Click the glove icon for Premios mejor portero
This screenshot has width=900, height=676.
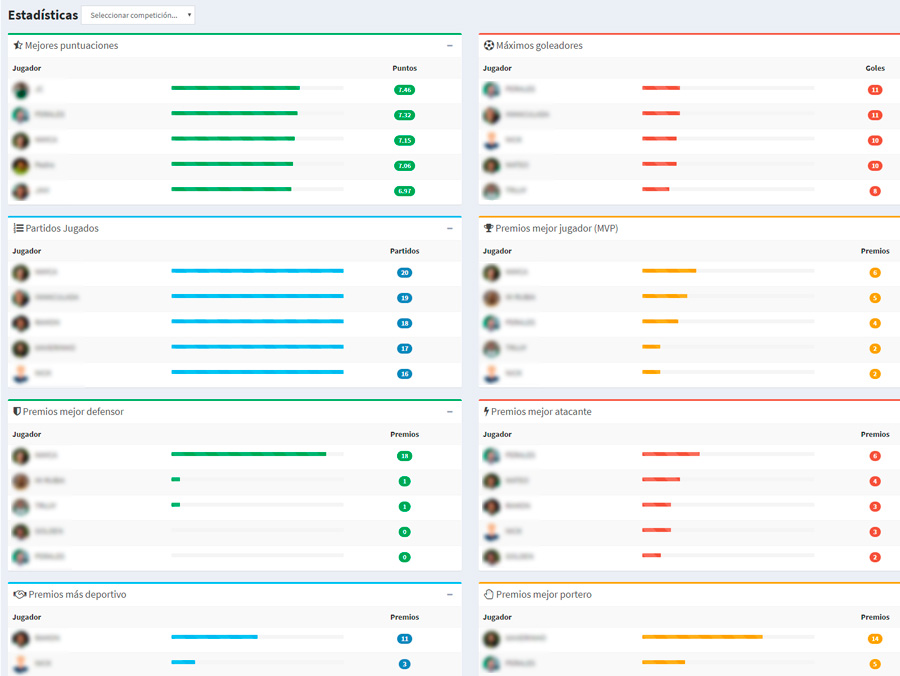pos(489,595)
